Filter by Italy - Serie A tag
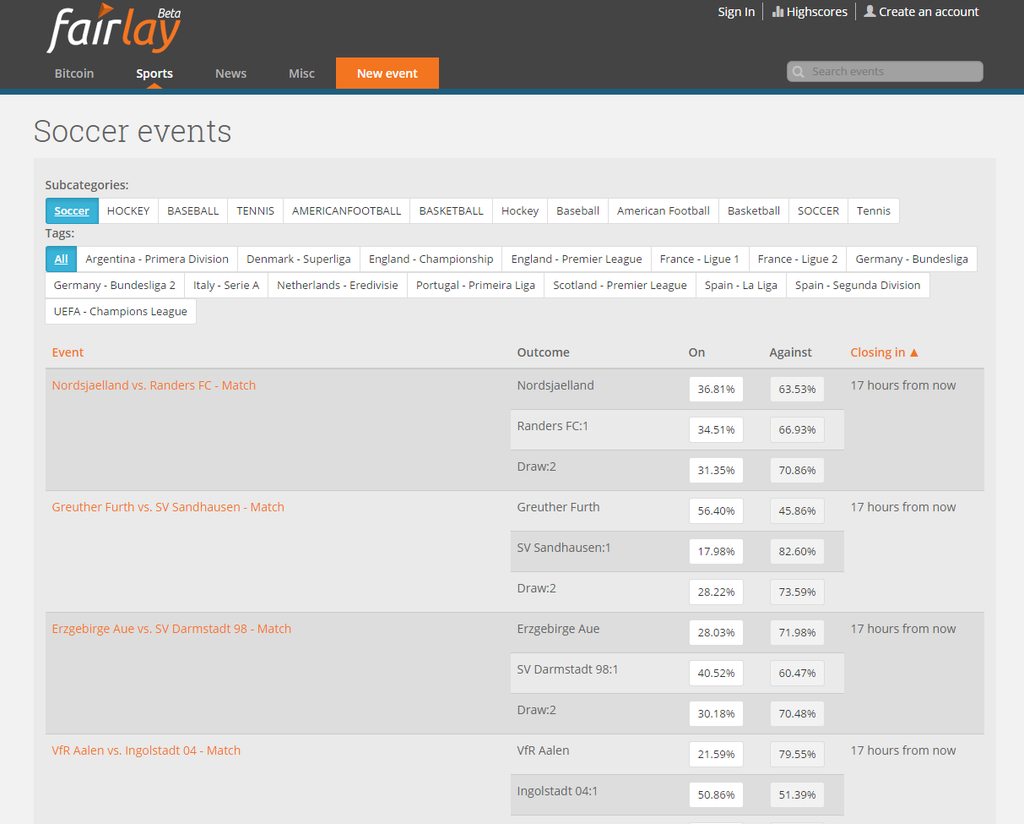1024x824 pixels. [226, 285]
